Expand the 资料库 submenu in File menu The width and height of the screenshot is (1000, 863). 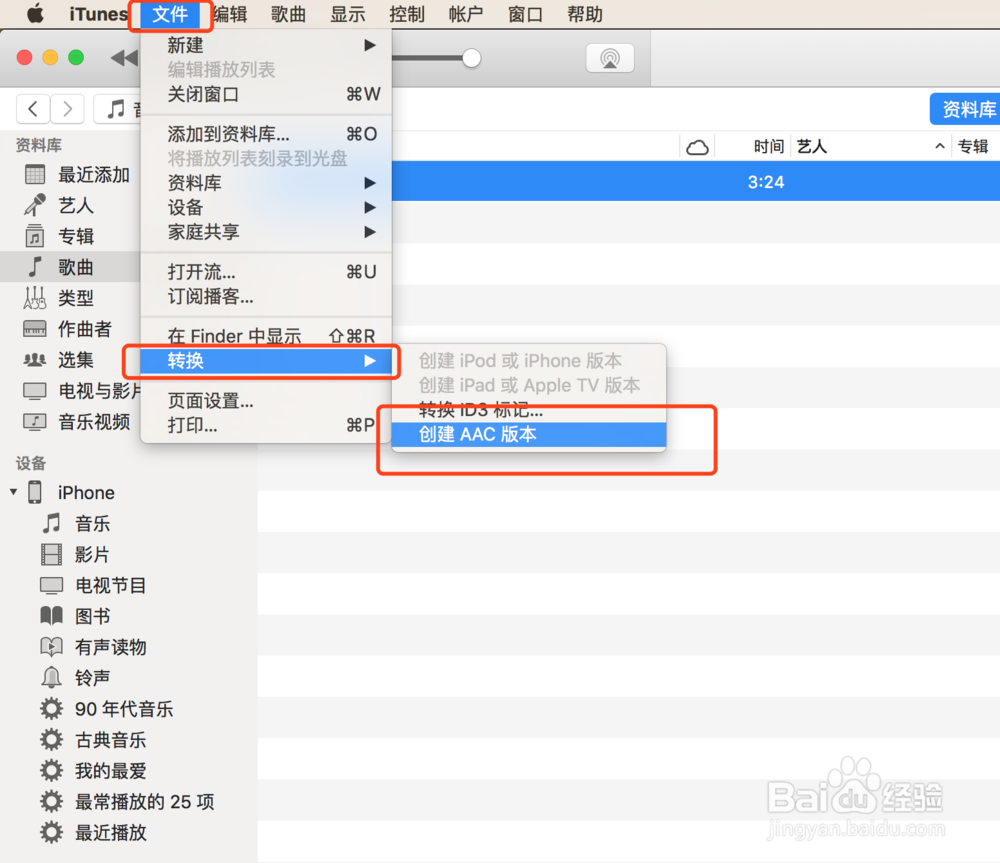coord(266,183)
